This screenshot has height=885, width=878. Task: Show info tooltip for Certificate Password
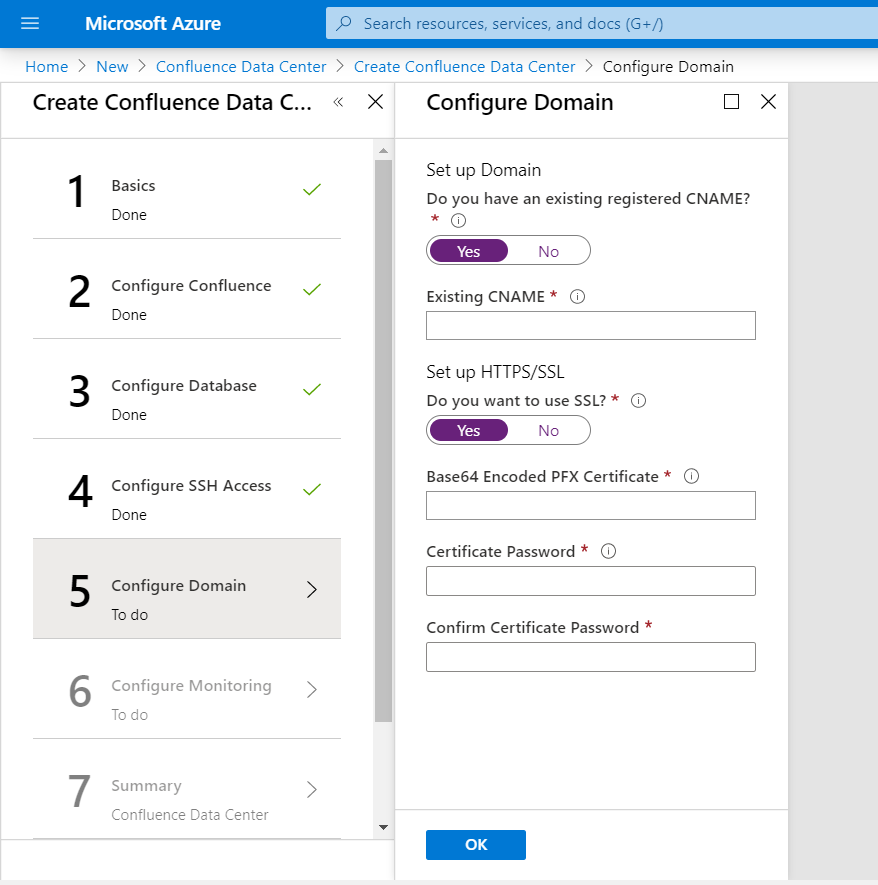point(608,551)
